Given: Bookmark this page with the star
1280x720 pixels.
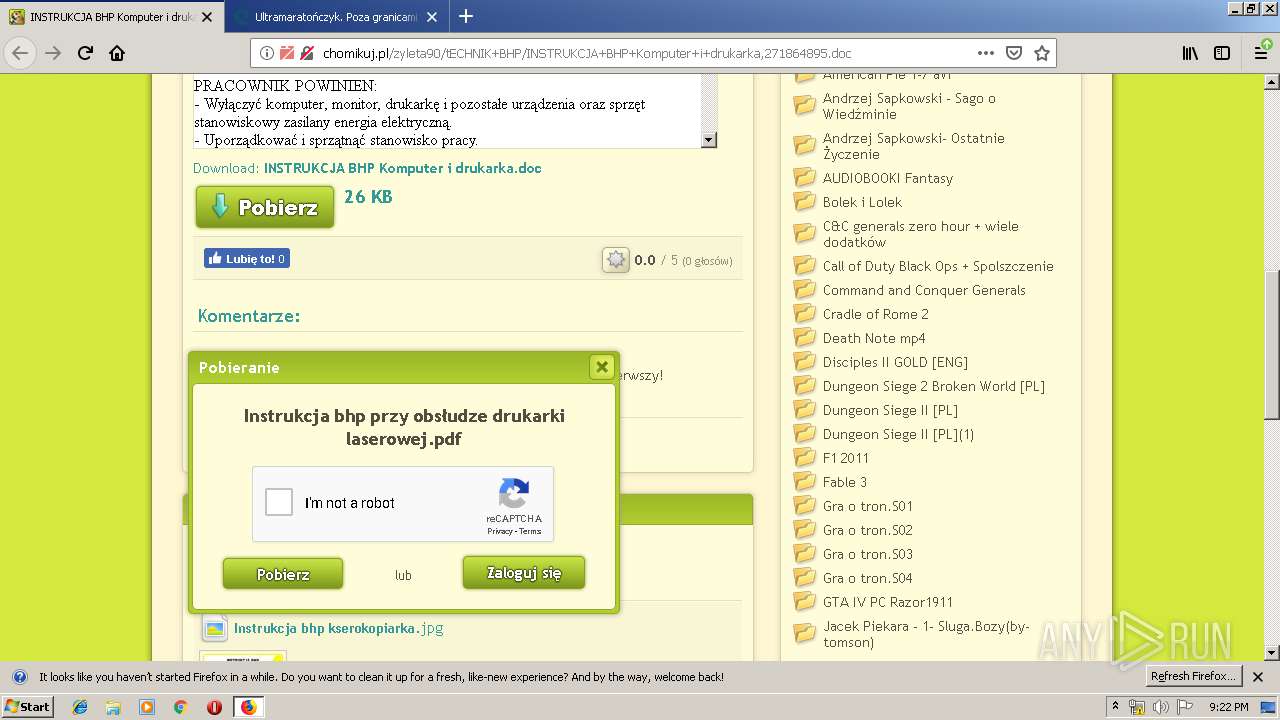Looking at the screenshot, I should (x=1041, y=53).
